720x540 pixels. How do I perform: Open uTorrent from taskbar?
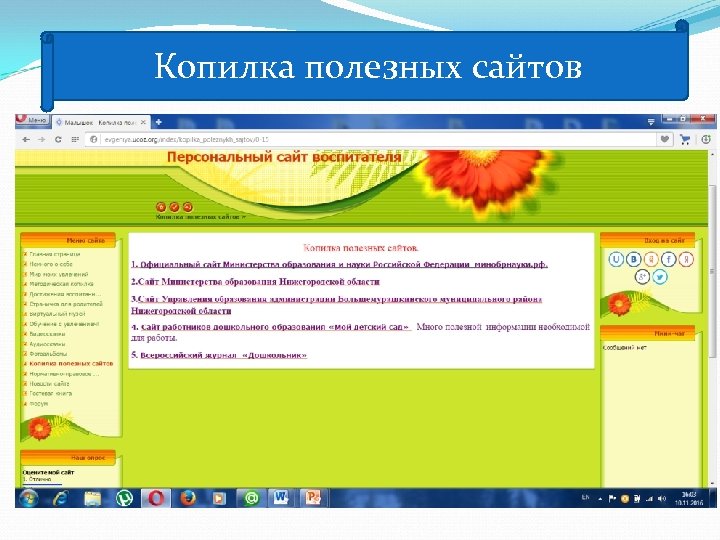[124, 498]
